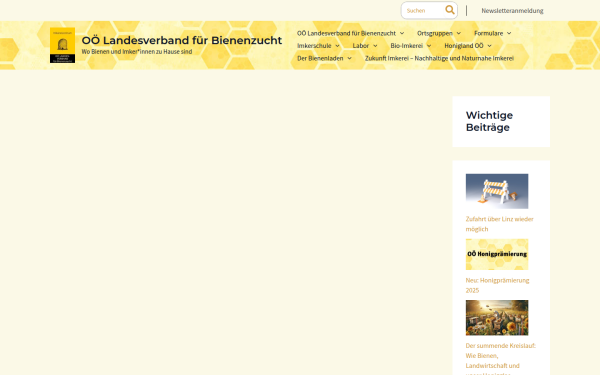Viewport: 600px width, 375px height.
Task: Open the Formulare menu item
Action: click(488, 33)
